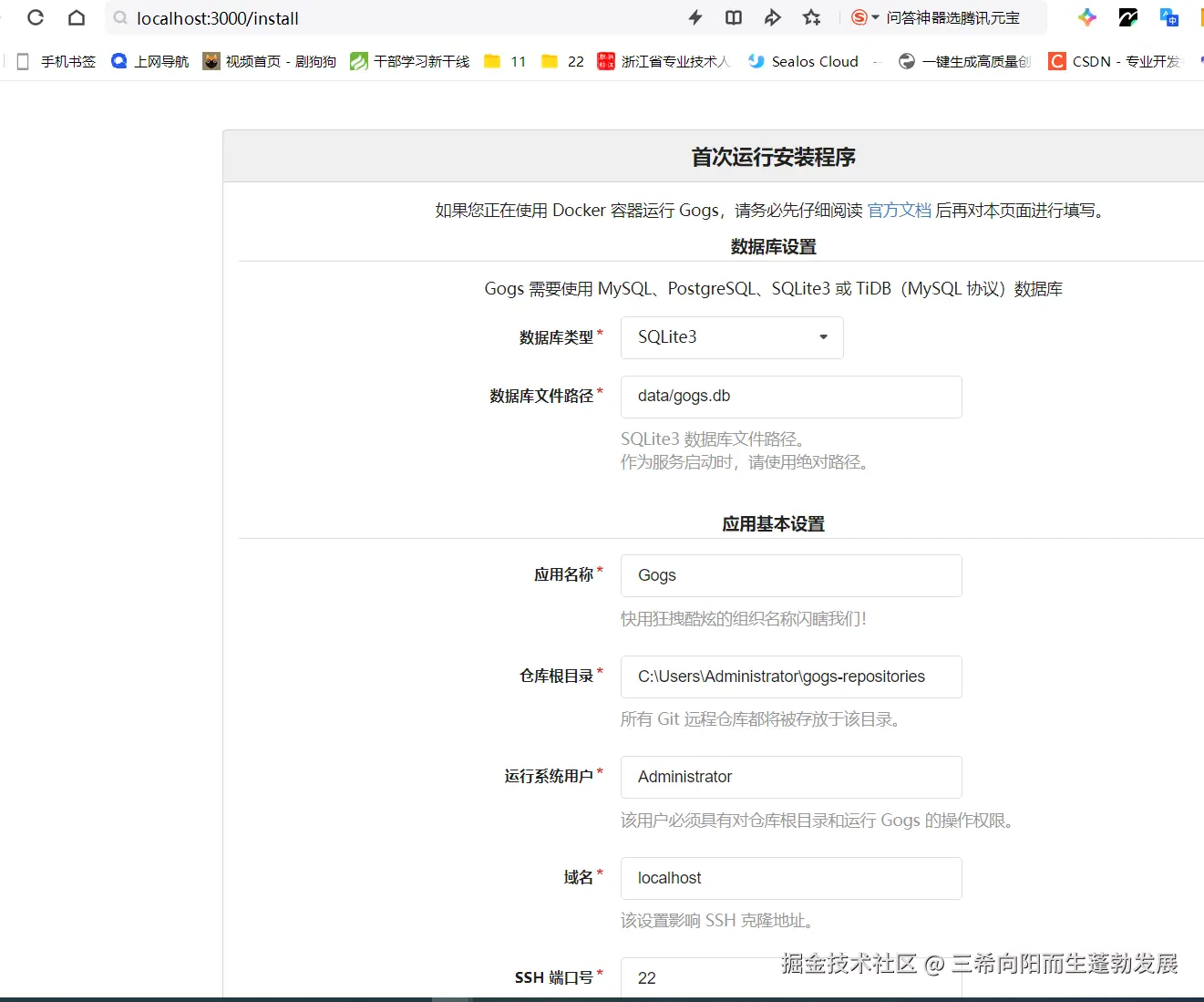
Task: Open the 上网导航 bookmark
Action: pyautogui.click(x=149, y=61)
